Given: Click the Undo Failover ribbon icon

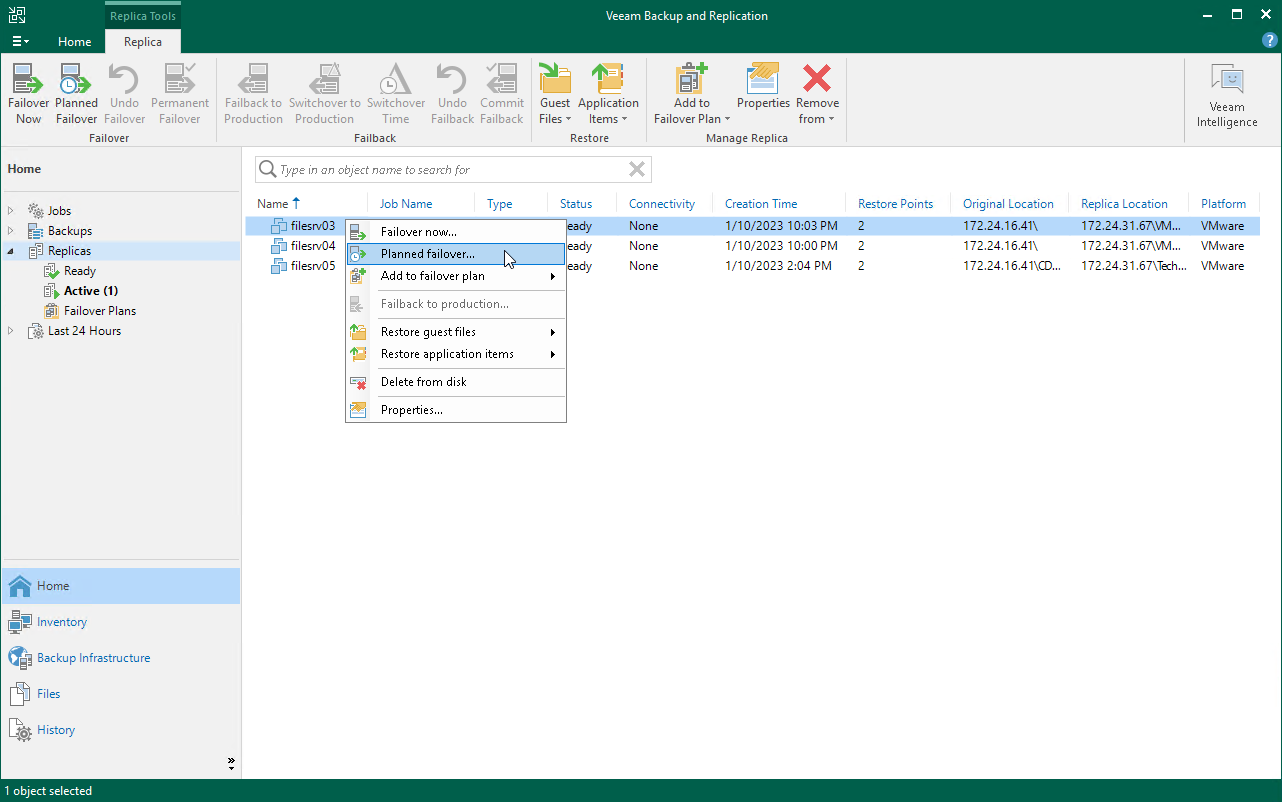Looking at the screenshot, I should tap(124, 94).
